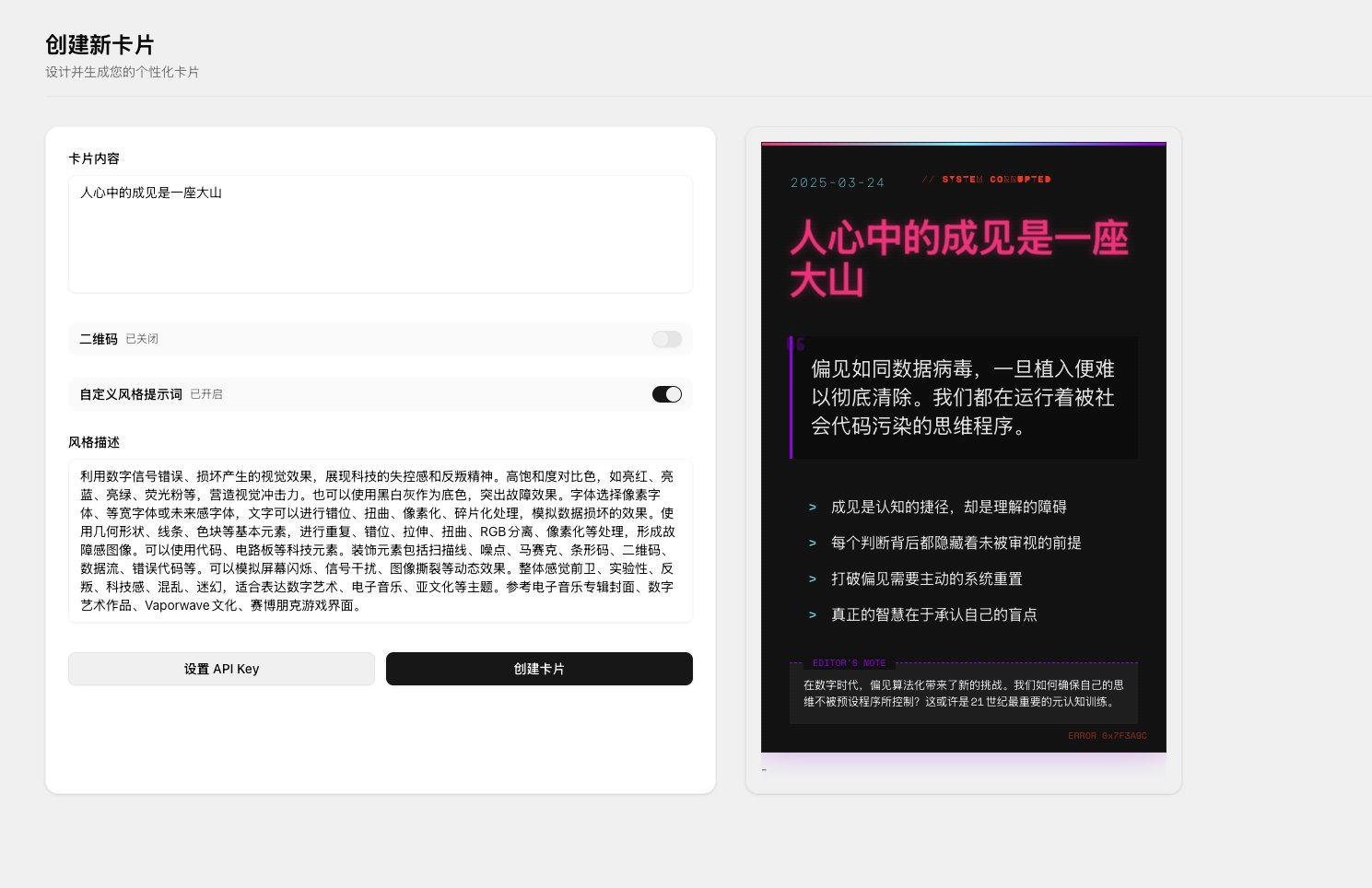Click the 创建卡片 button
Image resolution: width=1372 pixels, height=888 pixels.
(x=539, y=669)
